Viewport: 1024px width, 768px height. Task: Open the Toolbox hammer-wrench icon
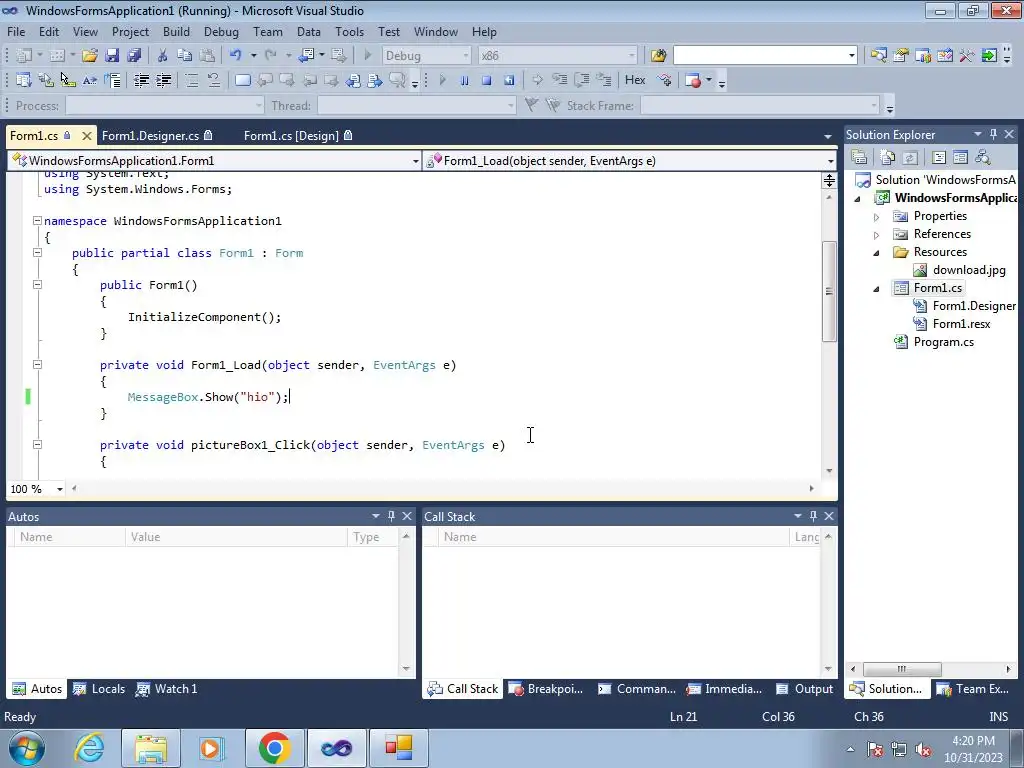pyautogui.click(x=967, y=56)
